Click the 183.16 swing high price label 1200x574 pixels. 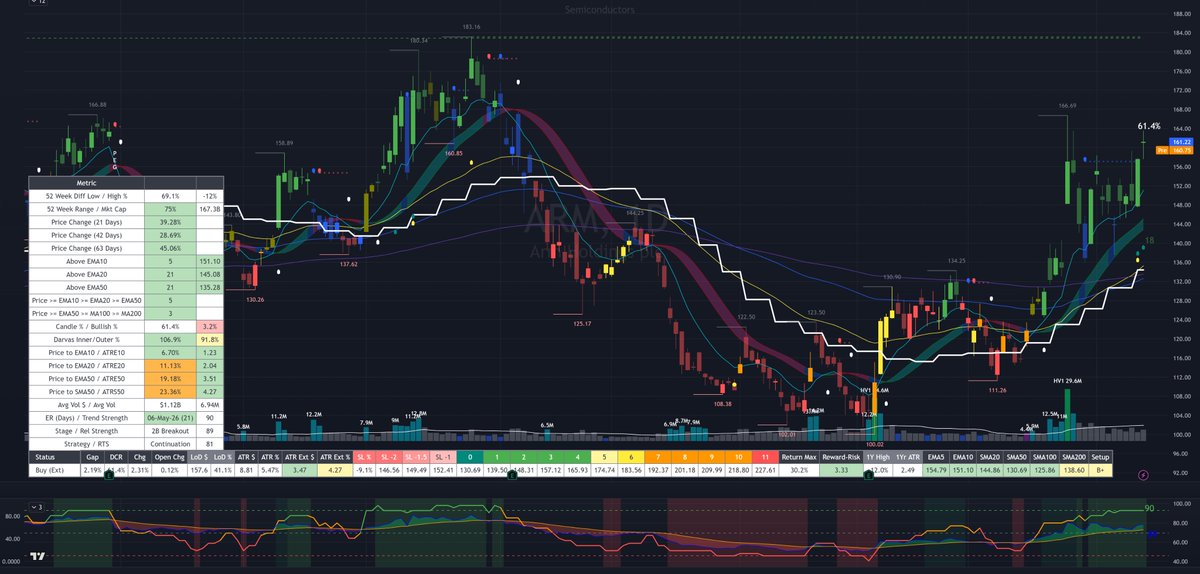click(x=472, y=27)
